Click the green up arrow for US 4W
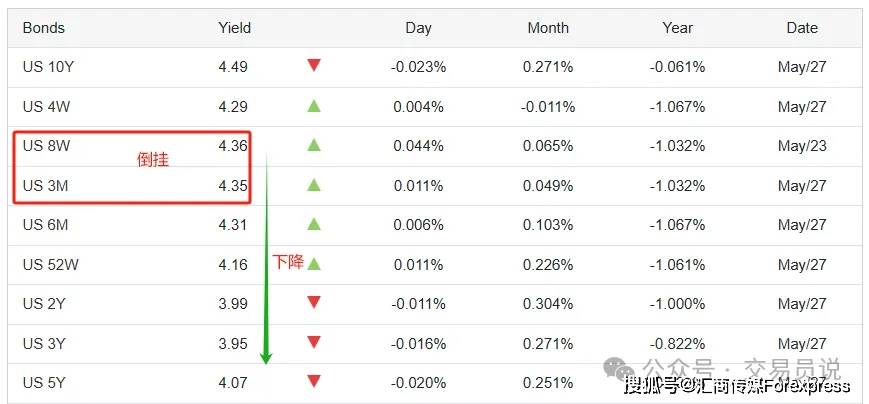This screenshot has height=404, width=869. coord(314,105)
